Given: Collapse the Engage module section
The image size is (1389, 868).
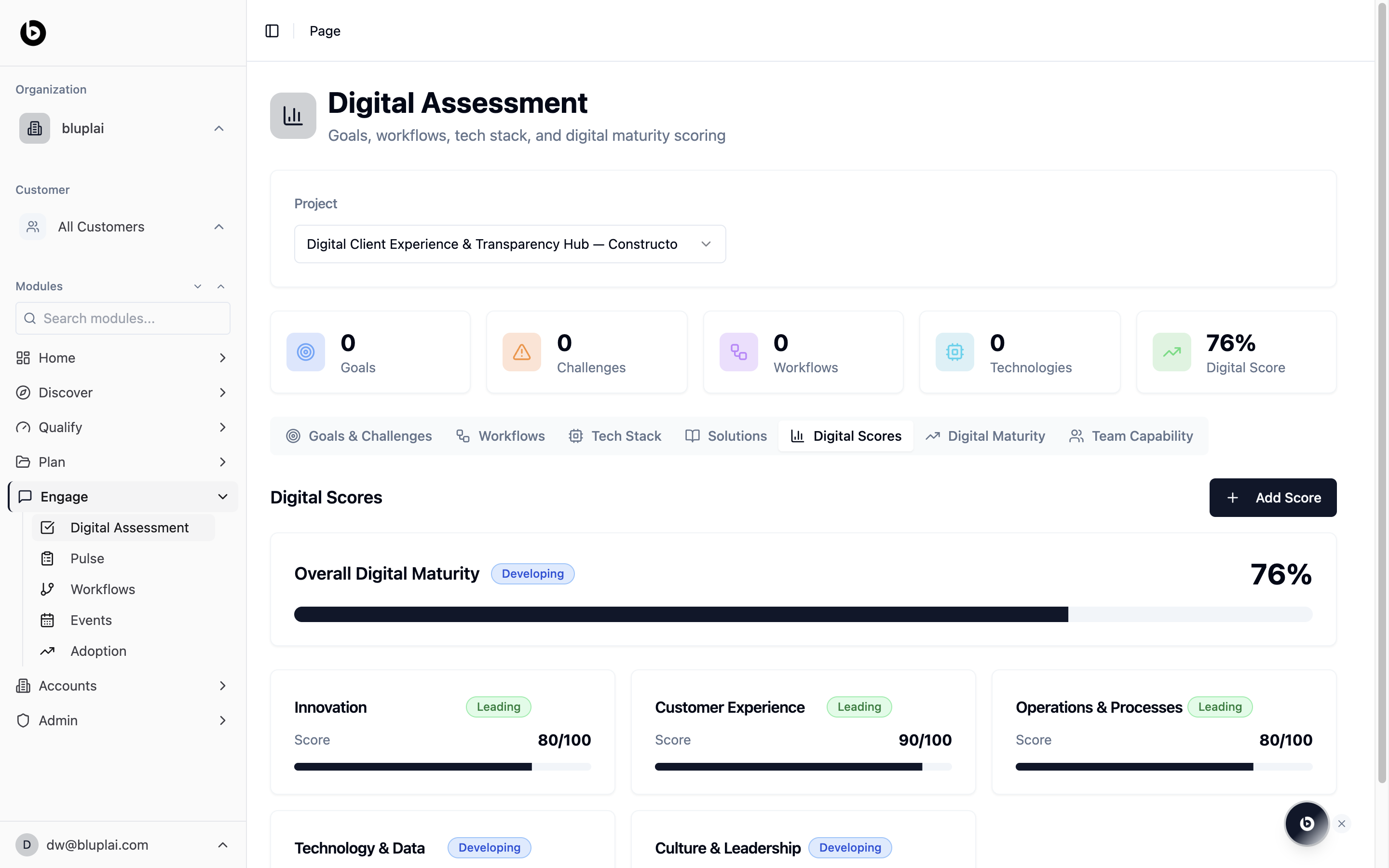Looking at the screenshot, I should [223, 497].
